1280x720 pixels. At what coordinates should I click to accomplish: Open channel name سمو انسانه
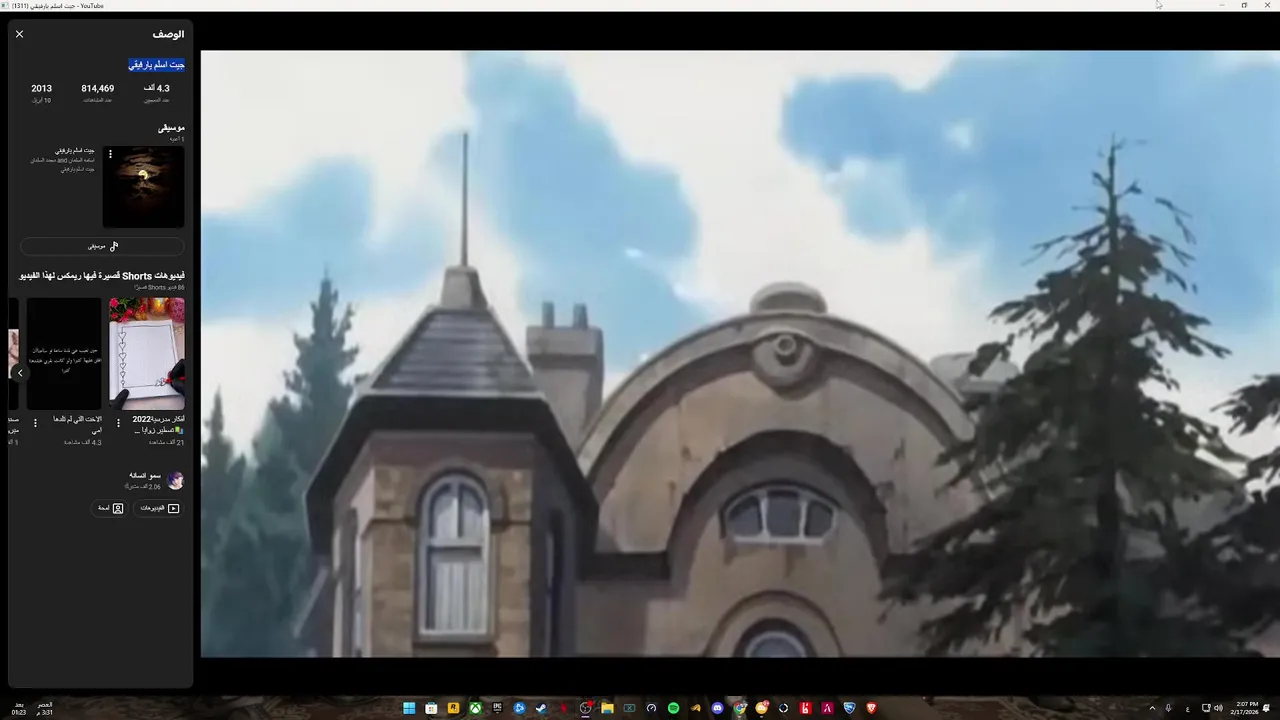pyautogui.click(x=145, y=476)
